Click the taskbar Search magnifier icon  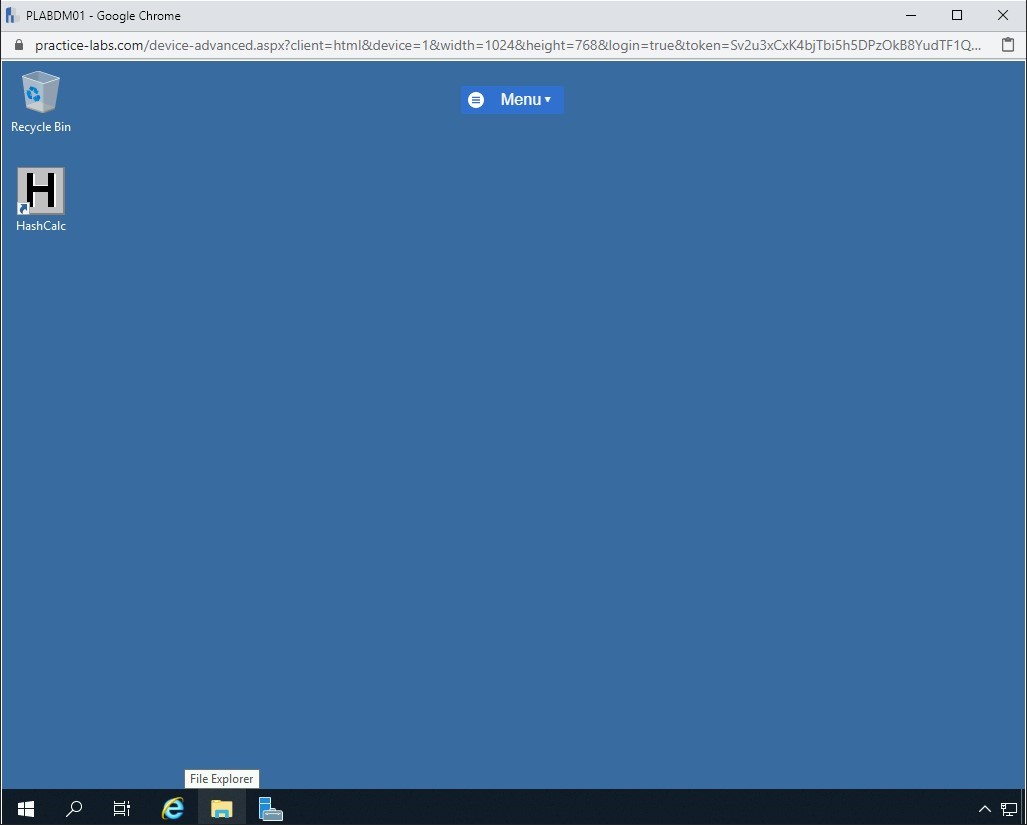pyautogui.click(x=74, y=808)
